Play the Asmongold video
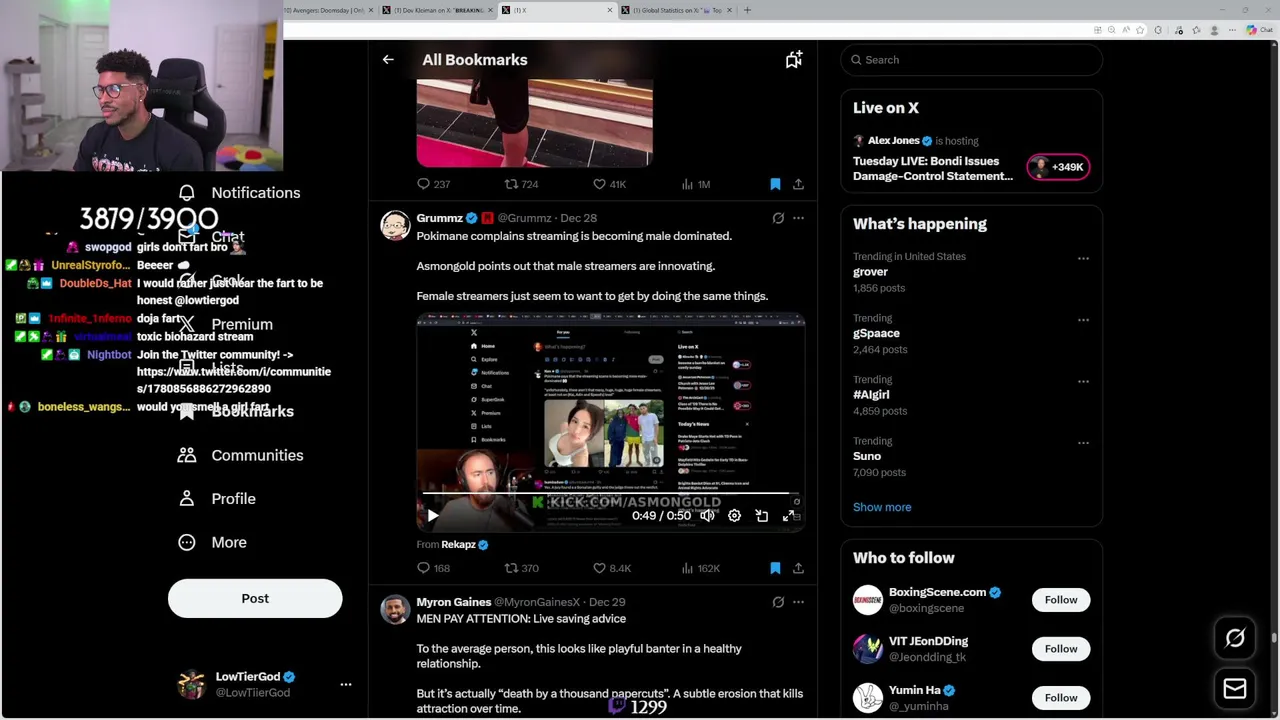 [433, 516]
